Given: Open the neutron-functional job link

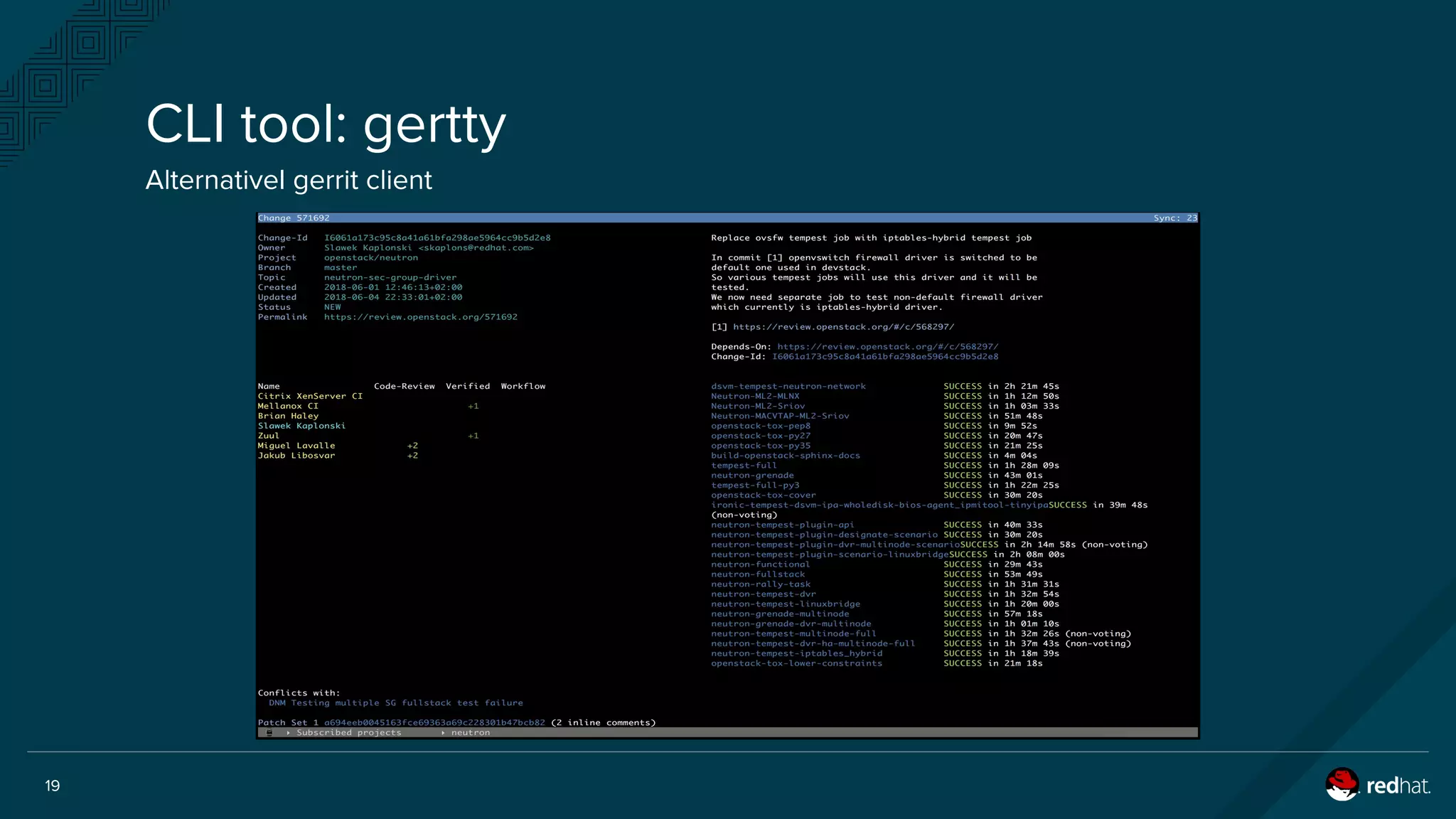Looking at the screenshot, I should pyautogui.click(x=761, y=565).
